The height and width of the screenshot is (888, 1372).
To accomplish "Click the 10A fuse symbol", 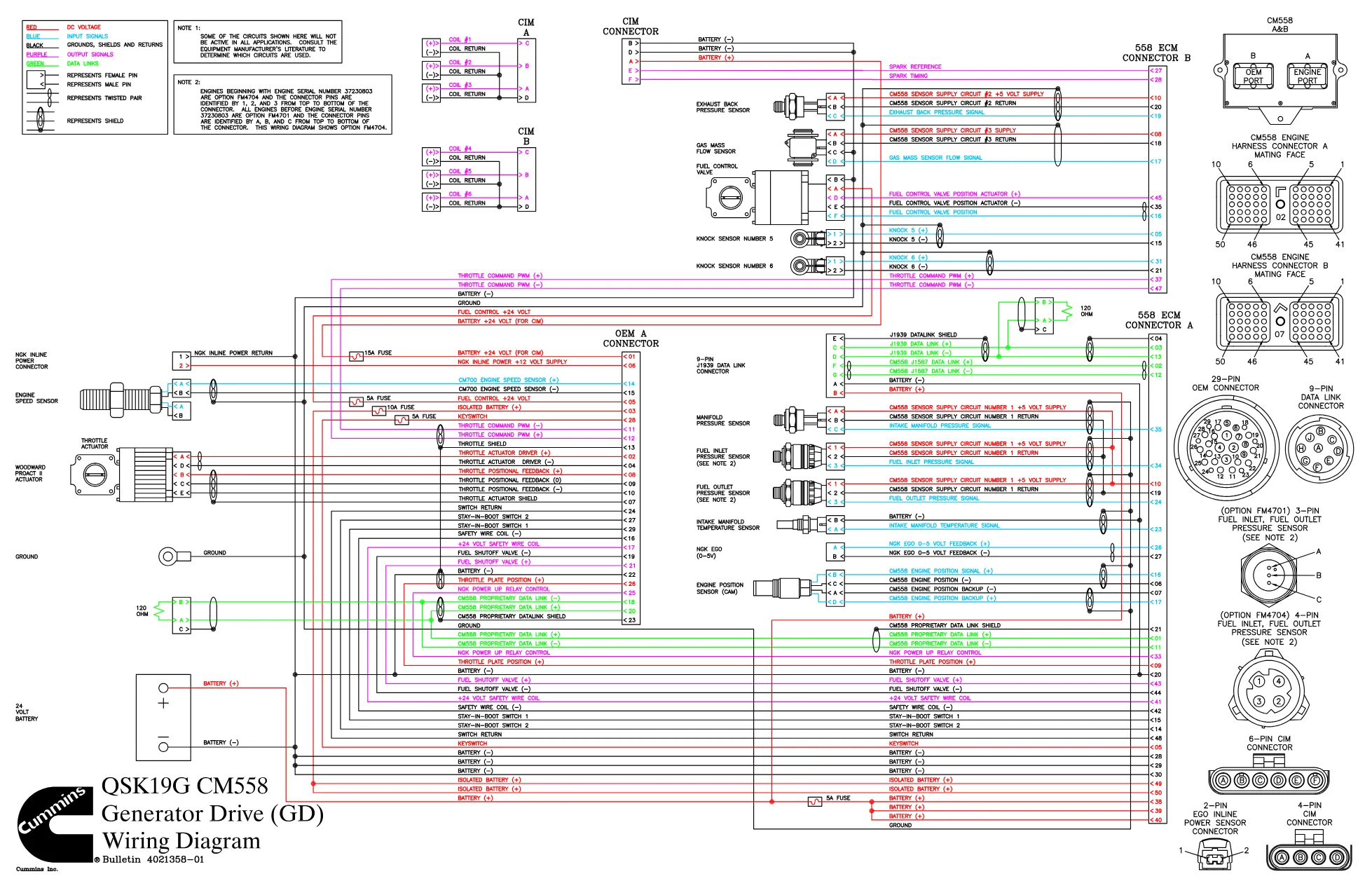I will tap(379, 411).
